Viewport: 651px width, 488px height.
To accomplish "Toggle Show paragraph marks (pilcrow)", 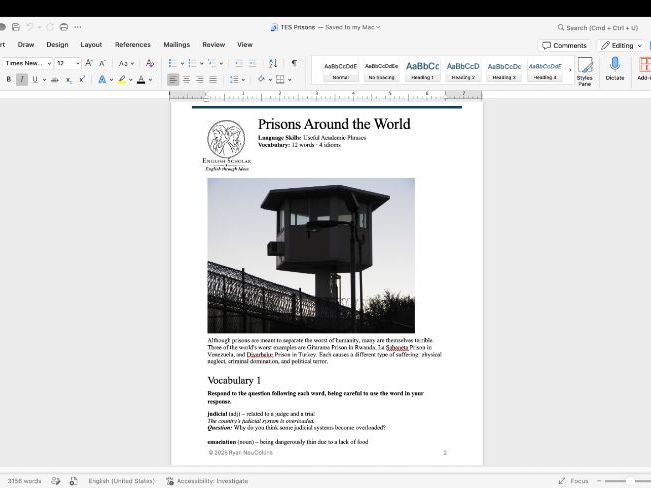I will pos(294,63).
